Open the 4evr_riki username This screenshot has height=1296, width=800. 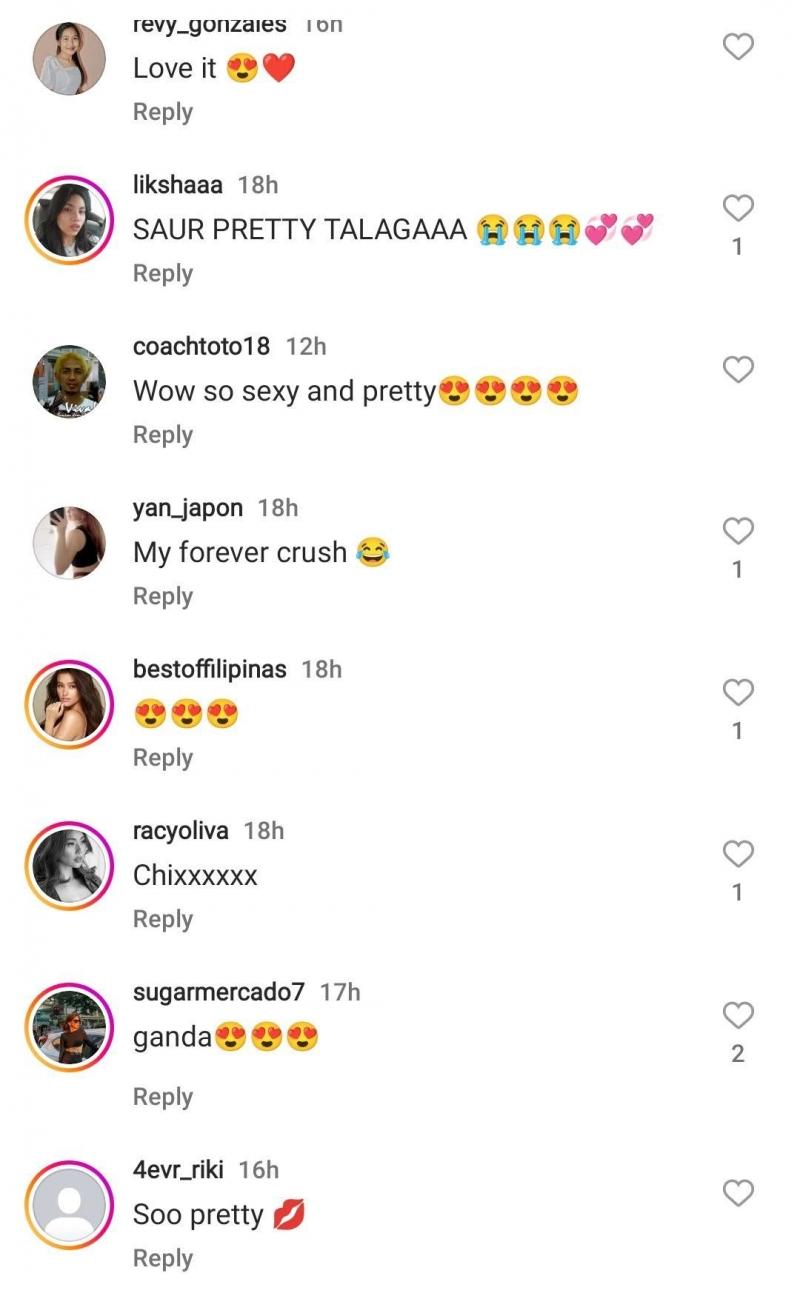click(178, 1170)
